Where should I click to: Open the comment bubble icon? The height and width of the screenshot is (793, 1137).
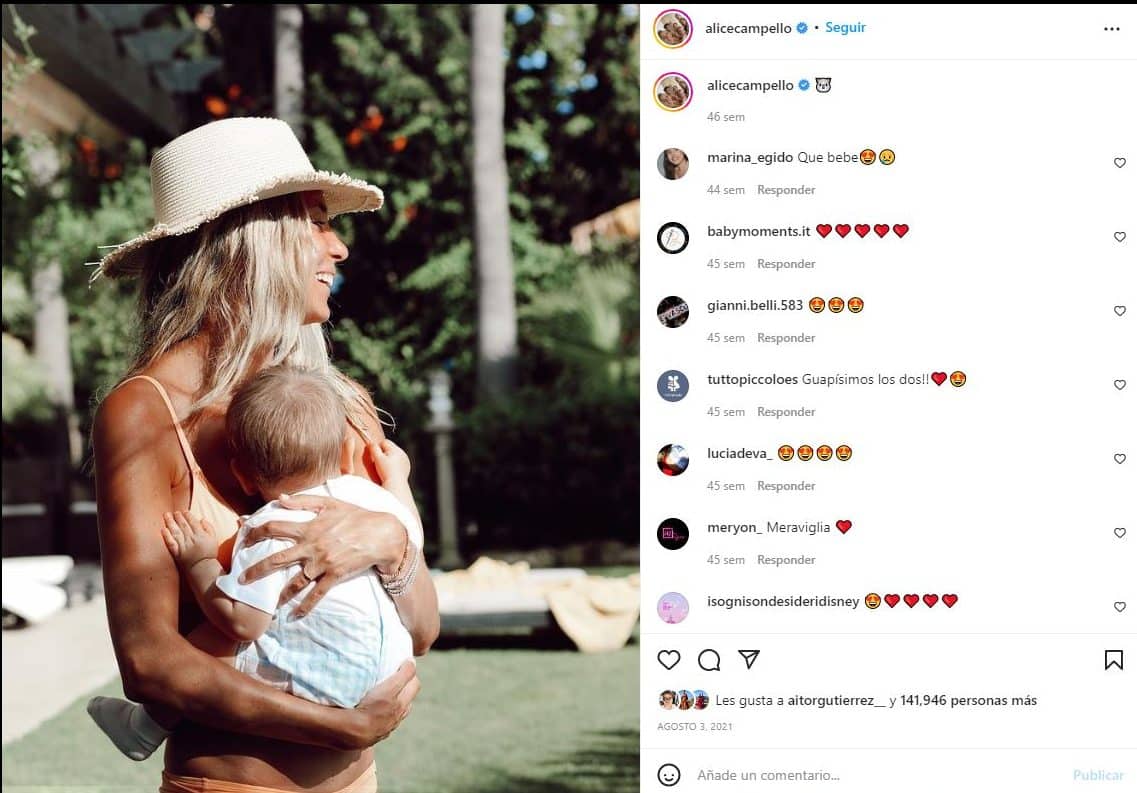[x=708, y=660]
